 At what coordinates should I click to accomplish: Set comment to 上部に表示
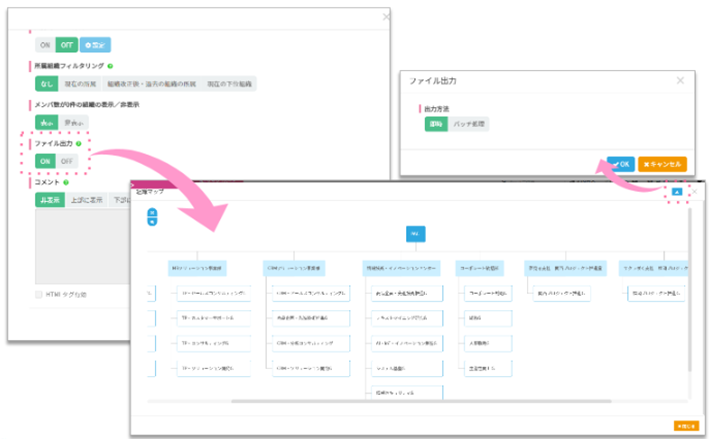(87, 200)
